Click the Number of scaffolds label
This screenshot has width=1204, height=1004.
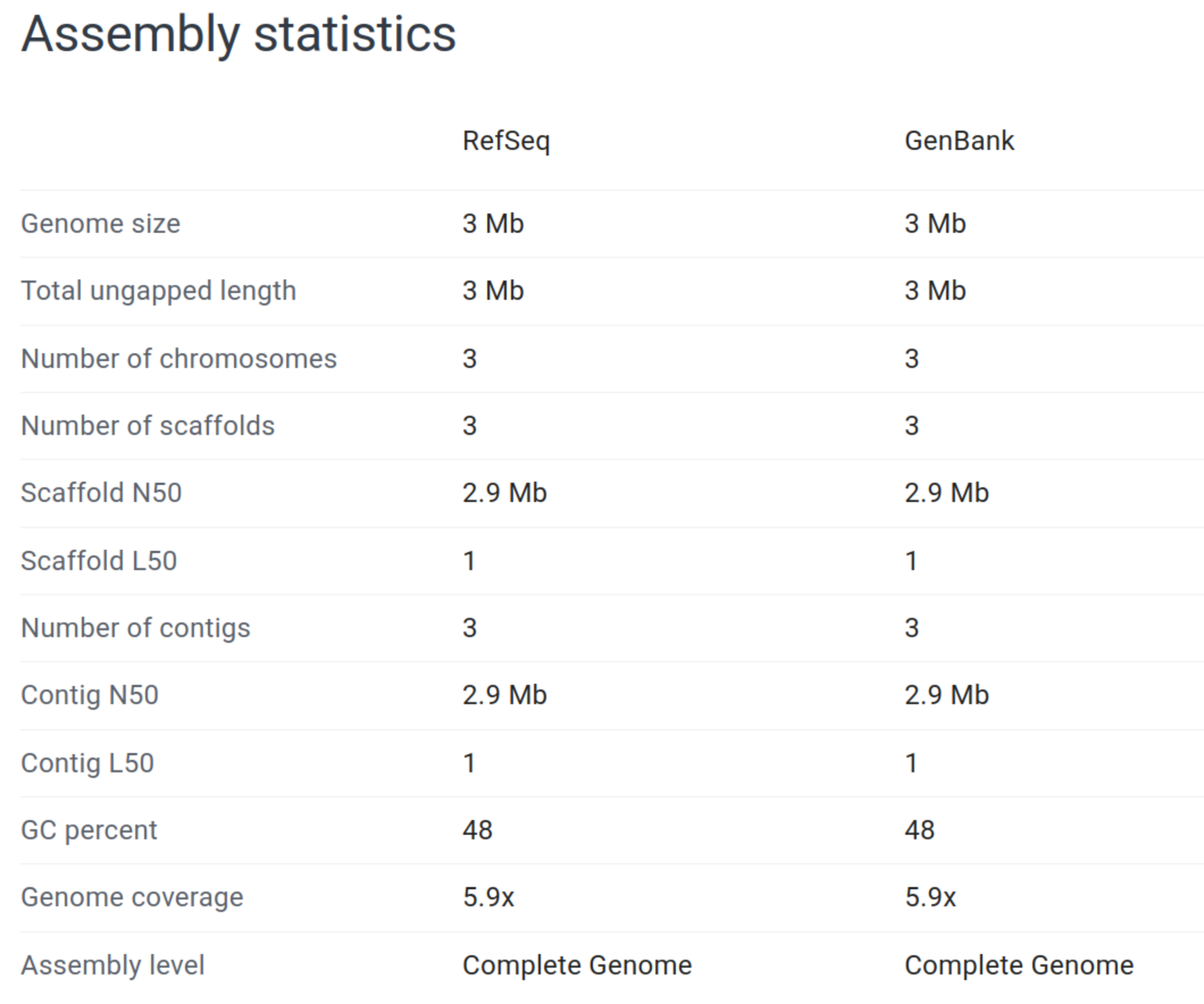pyautogui.click(x=148, y=426)
